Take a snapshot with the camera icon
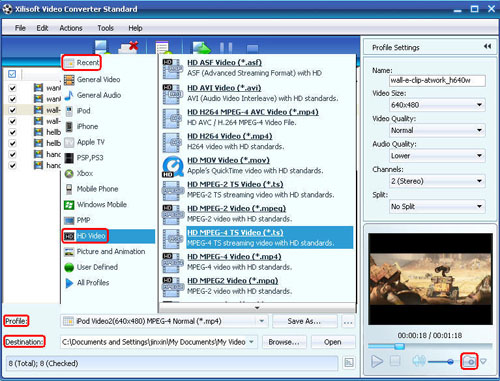 (469, 361)
